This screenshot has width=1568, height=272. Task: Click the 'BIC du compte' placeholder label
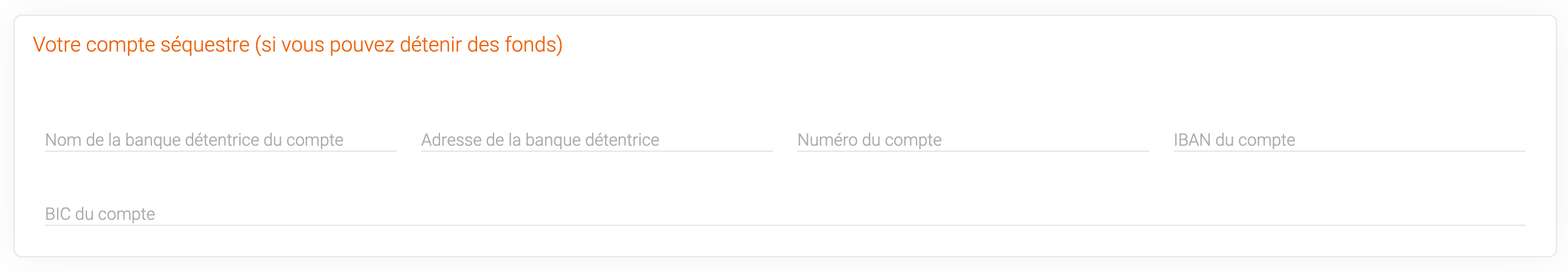pyautogui.click(x=100, y=214)
